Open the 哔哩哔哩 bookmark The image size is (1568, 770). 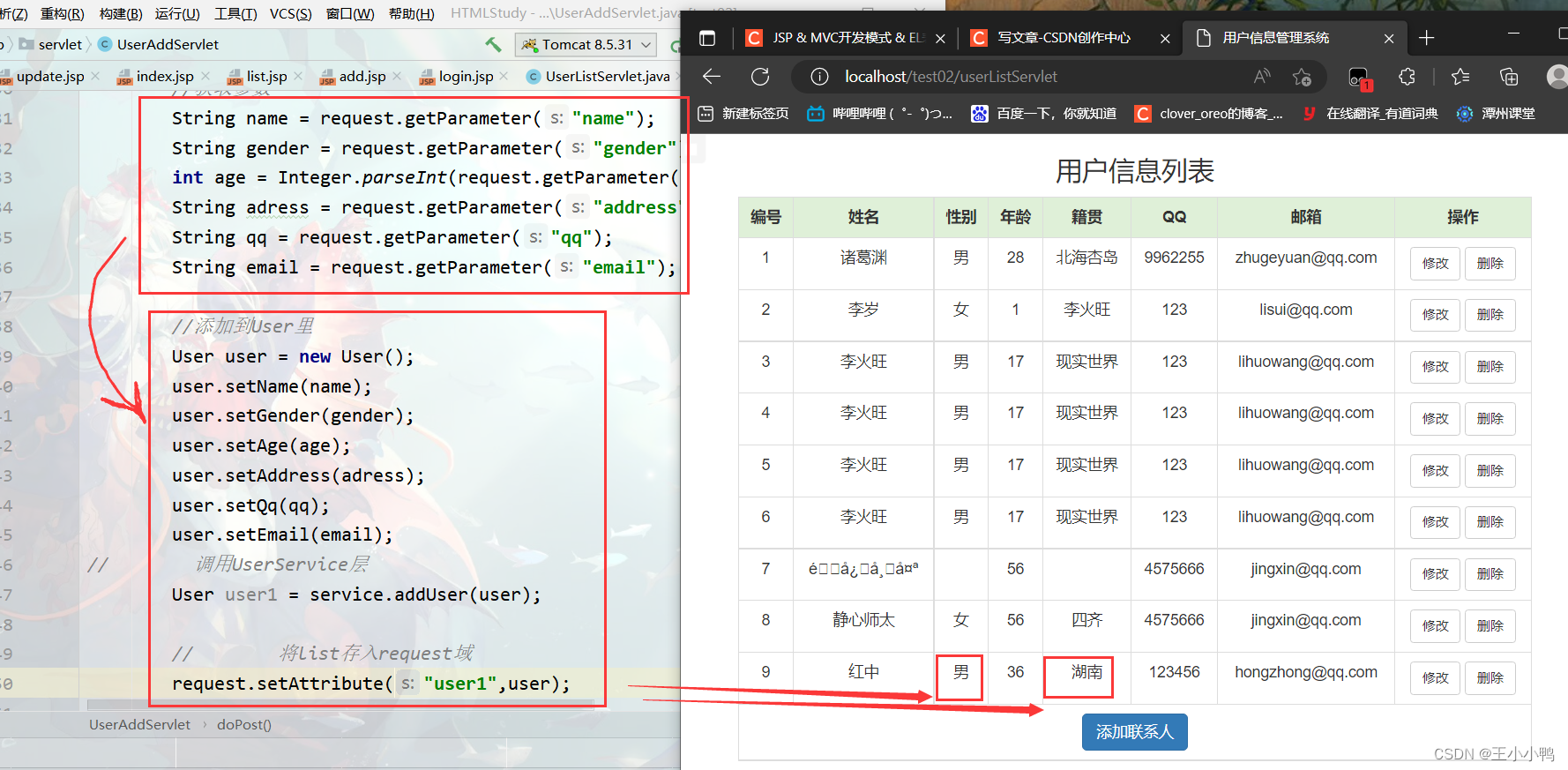point(880,114)
